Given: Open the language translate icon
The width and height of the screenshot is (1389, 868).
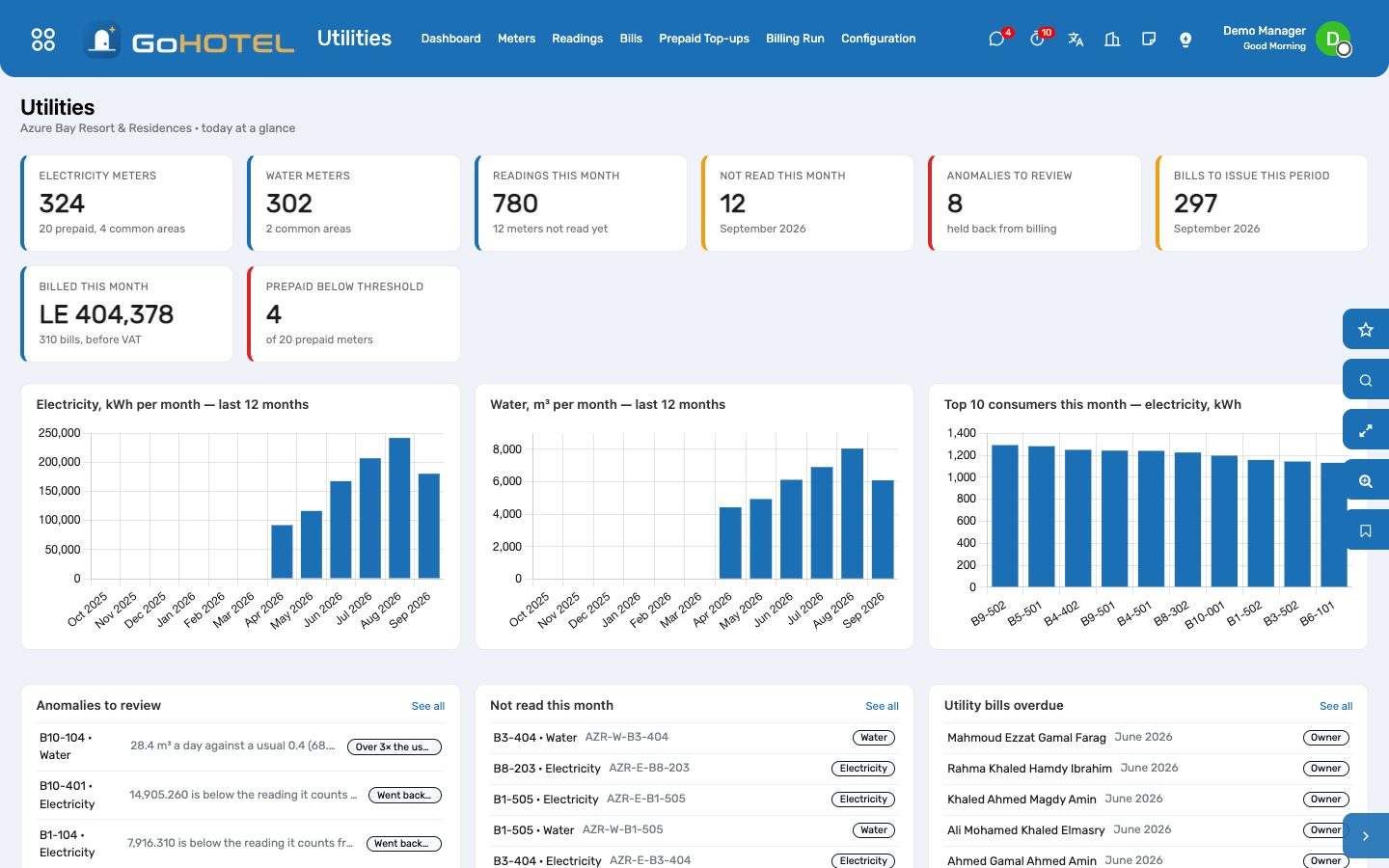Looking at the screenshot, I should [x=1076, y=39].
